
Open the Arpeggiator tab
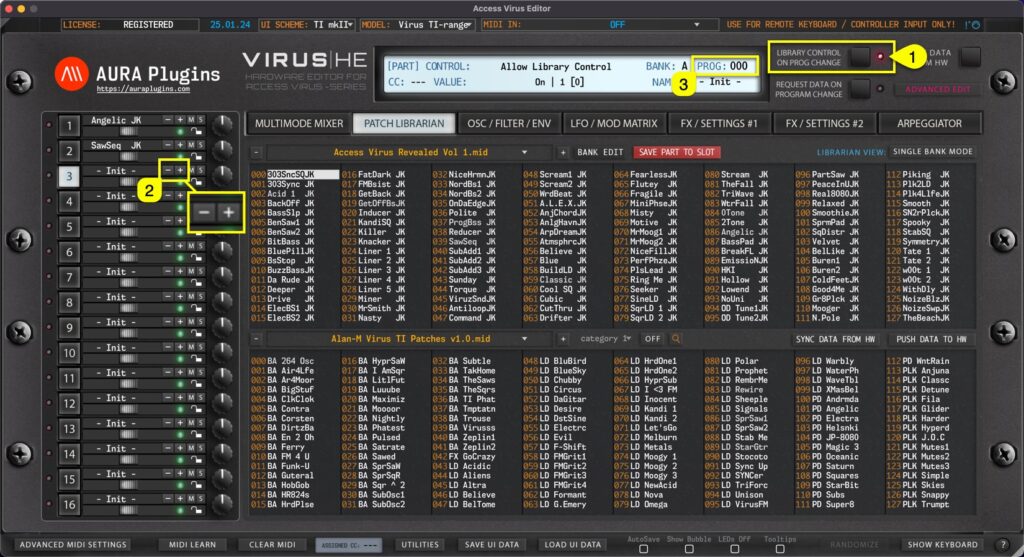point(929,123)
